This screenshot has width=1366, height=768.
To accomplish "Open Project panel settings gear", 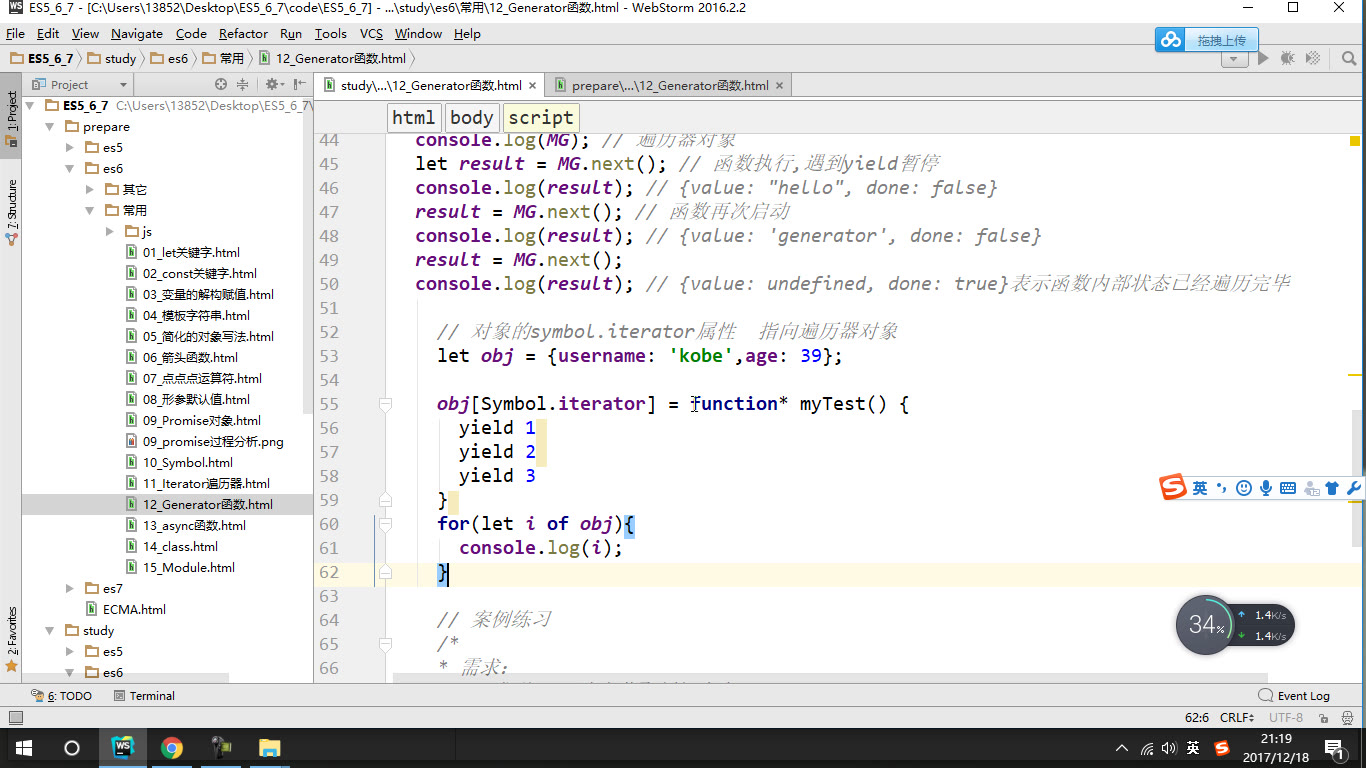I will pyautogui.click(x=272, y=85).
